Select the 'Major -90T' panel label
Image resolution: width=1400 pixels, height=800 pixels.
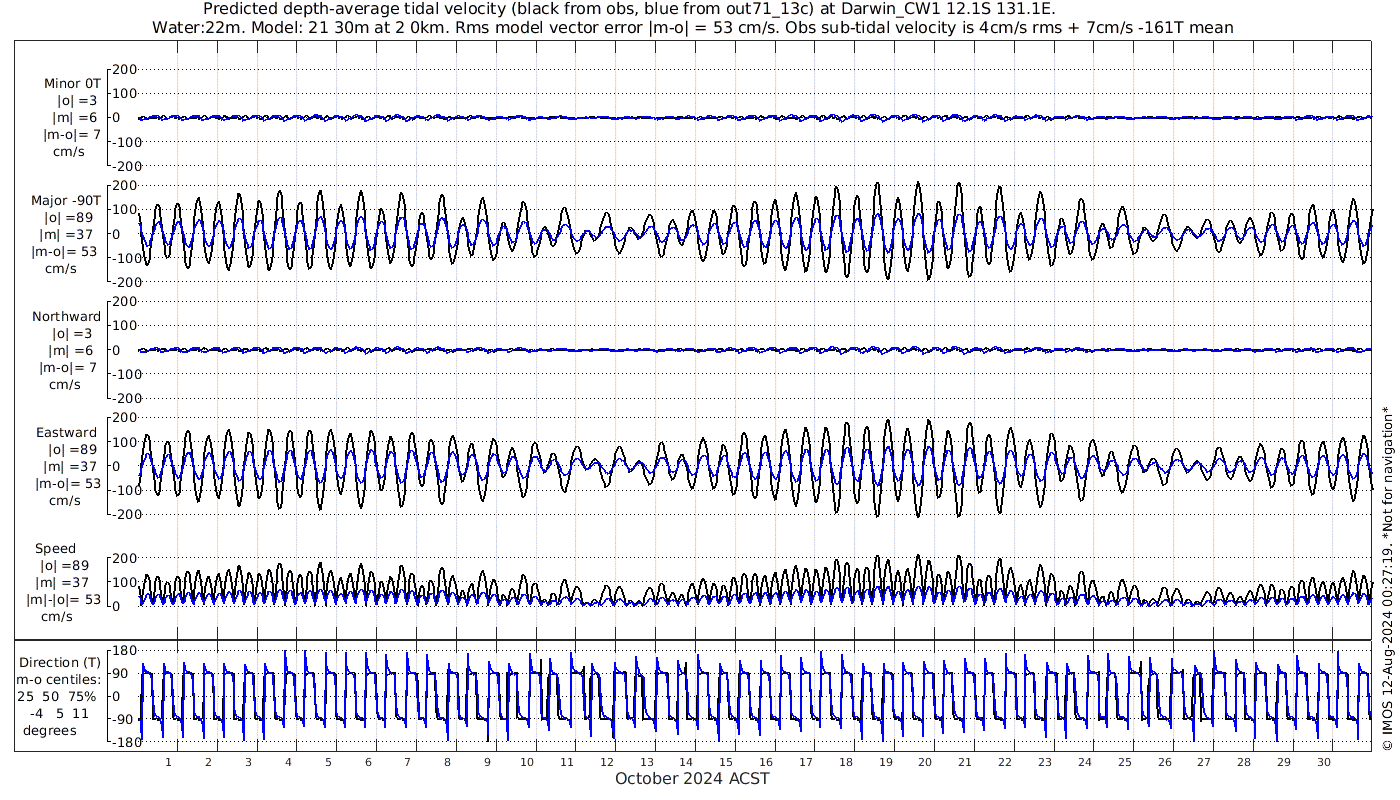(66, 200)
